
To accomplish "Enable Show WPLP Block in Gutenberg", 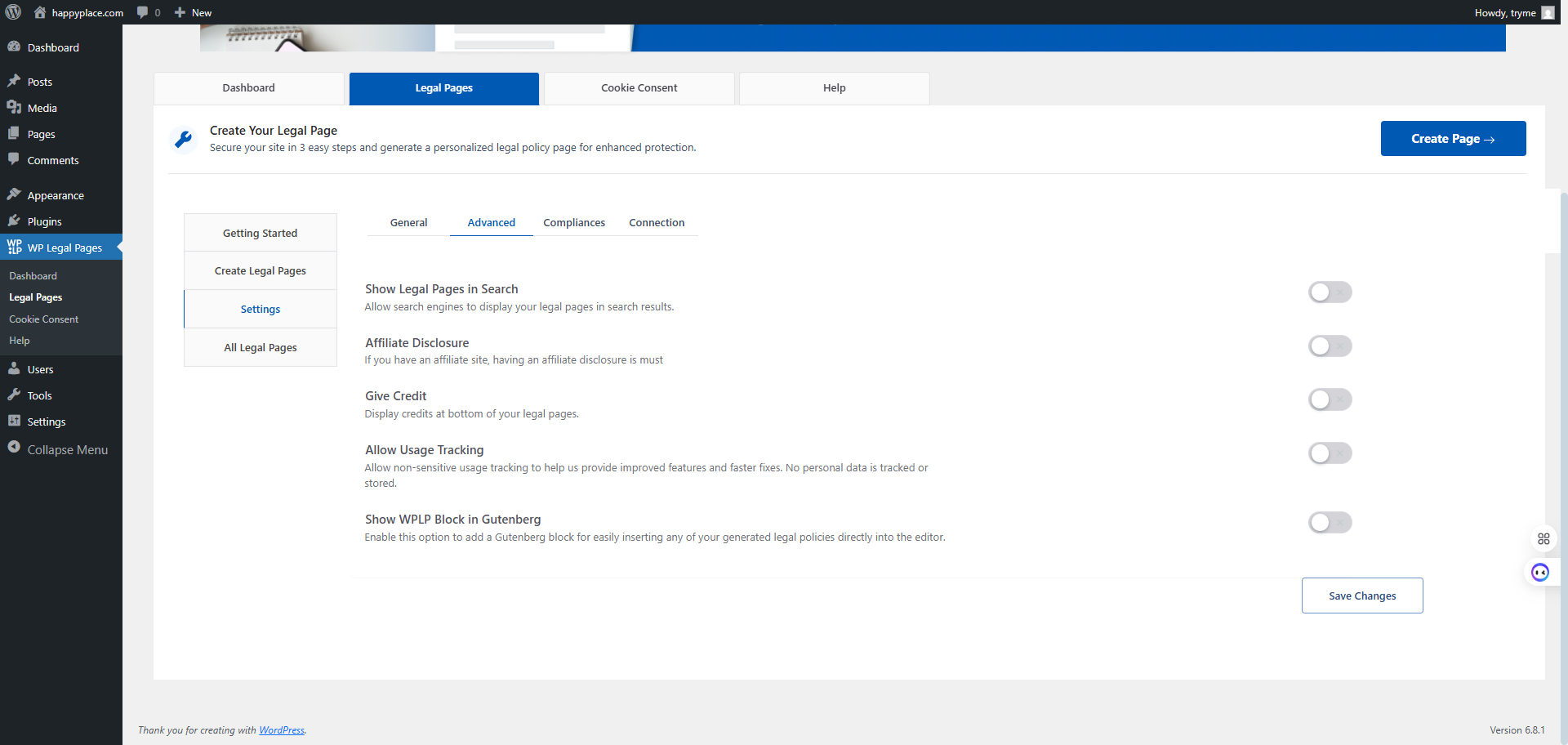I will (1330, 522).
